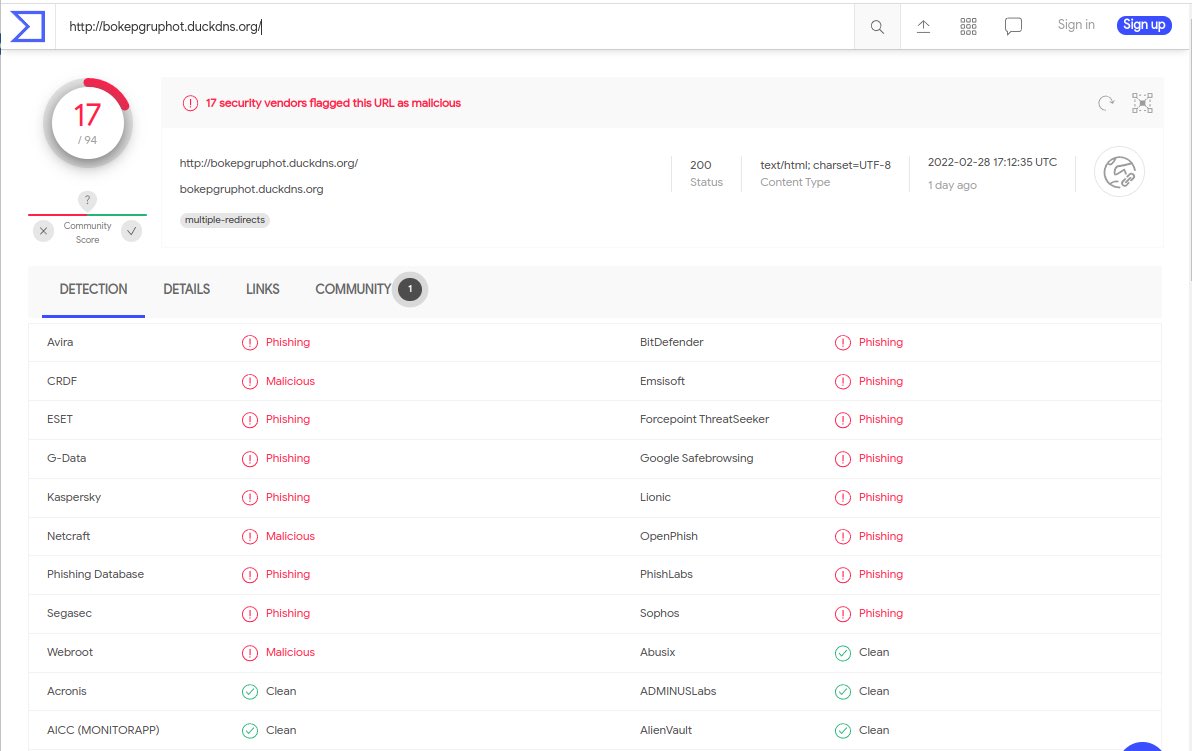Click the Phishing verdict for ESET

click(287, 420)
